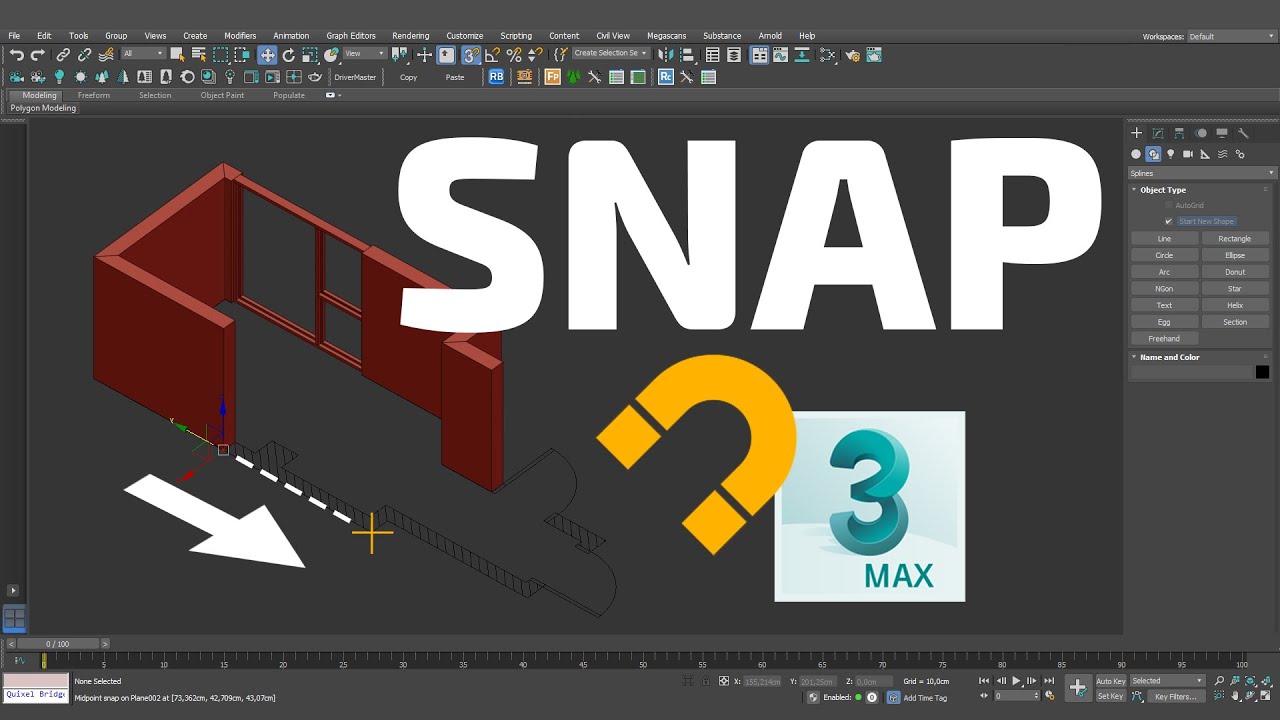Open Render Setup teapot icon
The height and width of the screenshot is (720, 1280).
point(853,55)
